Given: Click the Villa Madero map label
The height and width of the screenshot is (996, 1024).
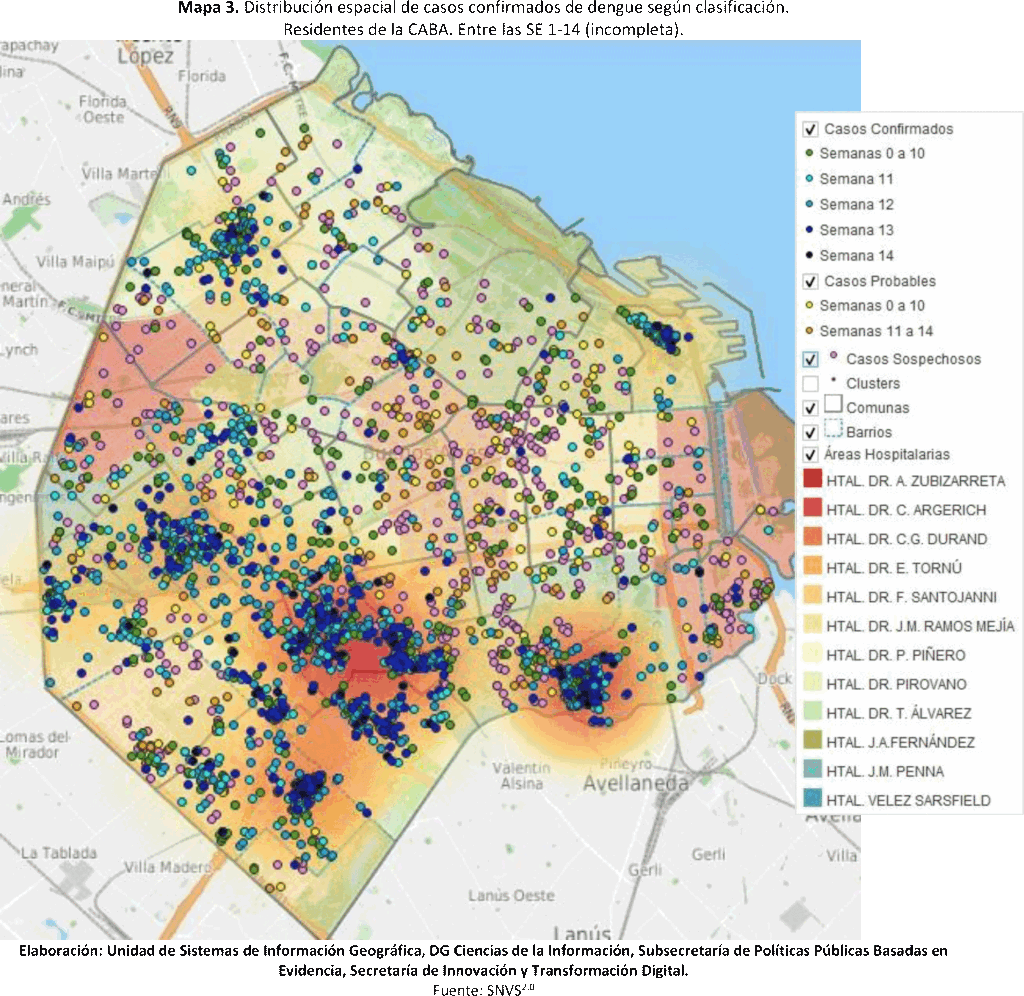Looking at the screenshot, I should click(x=167, y=867).
